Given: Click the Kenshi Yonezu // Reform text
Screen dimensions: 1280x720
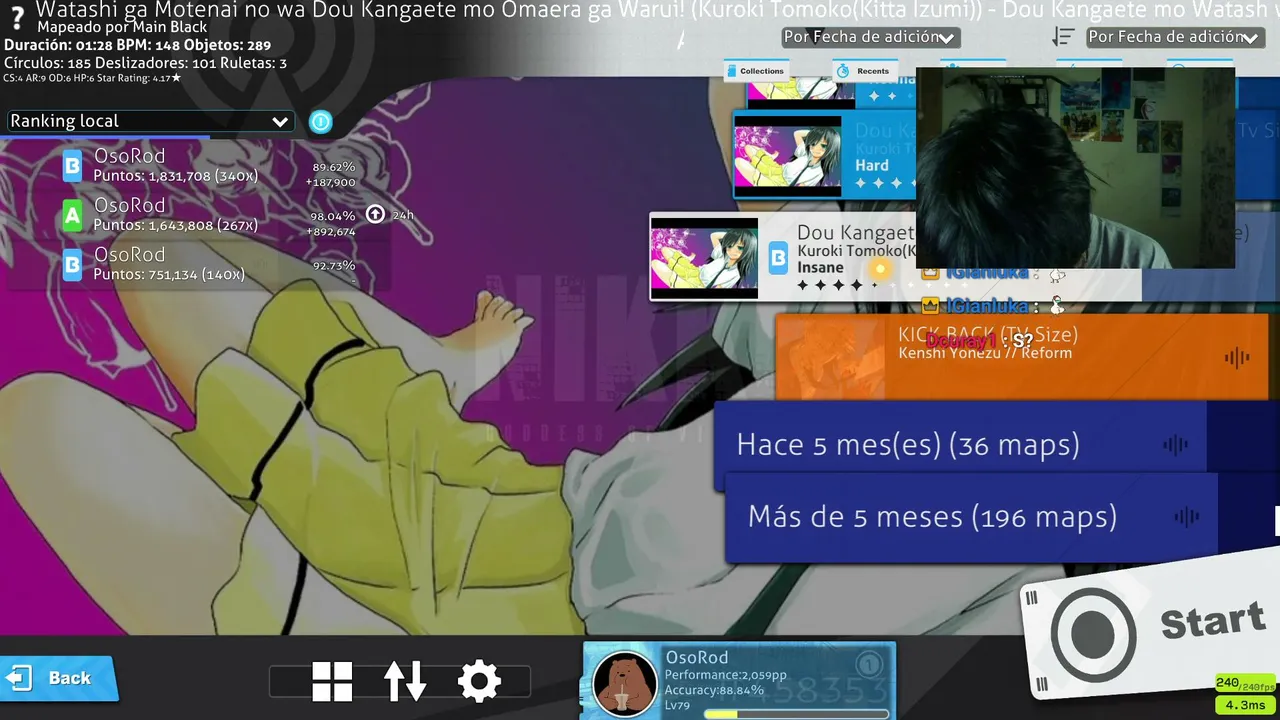Looking at the screenshot, I should pyautogui.click(x=985, y=353).
